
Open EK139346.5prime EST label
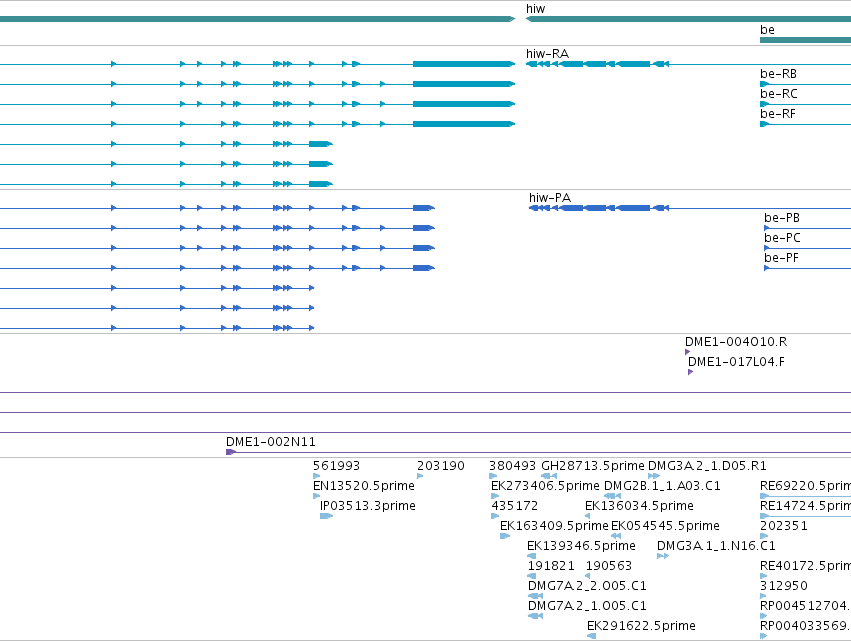[581, 546]
